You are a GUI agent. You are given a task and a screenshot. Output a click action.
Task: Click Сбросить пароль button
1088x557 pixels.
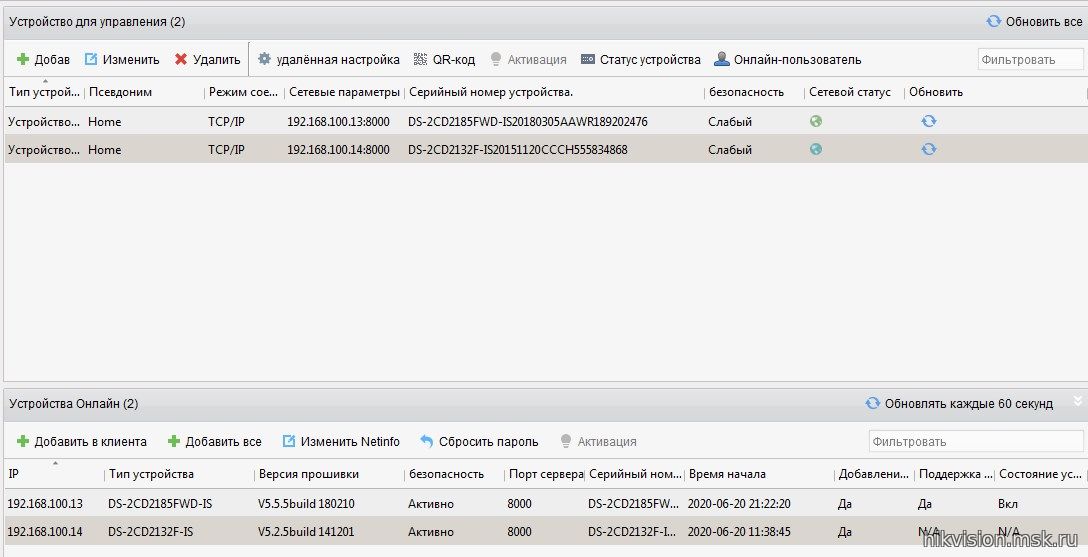479,442
